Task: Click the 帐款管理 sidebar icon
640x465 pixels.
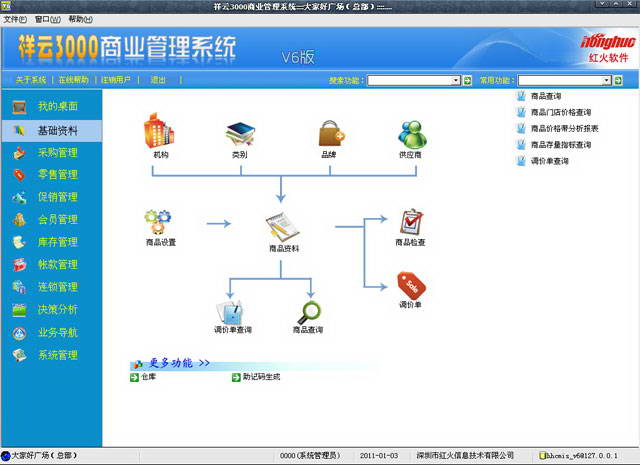Action: coord(19,265)
